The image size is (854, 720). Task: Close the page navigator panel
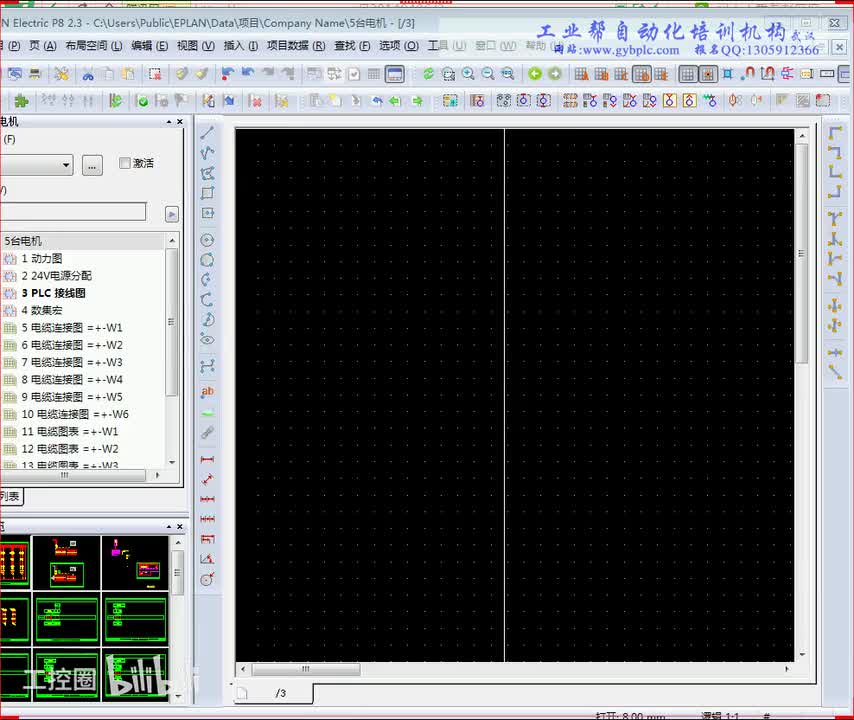180,121
